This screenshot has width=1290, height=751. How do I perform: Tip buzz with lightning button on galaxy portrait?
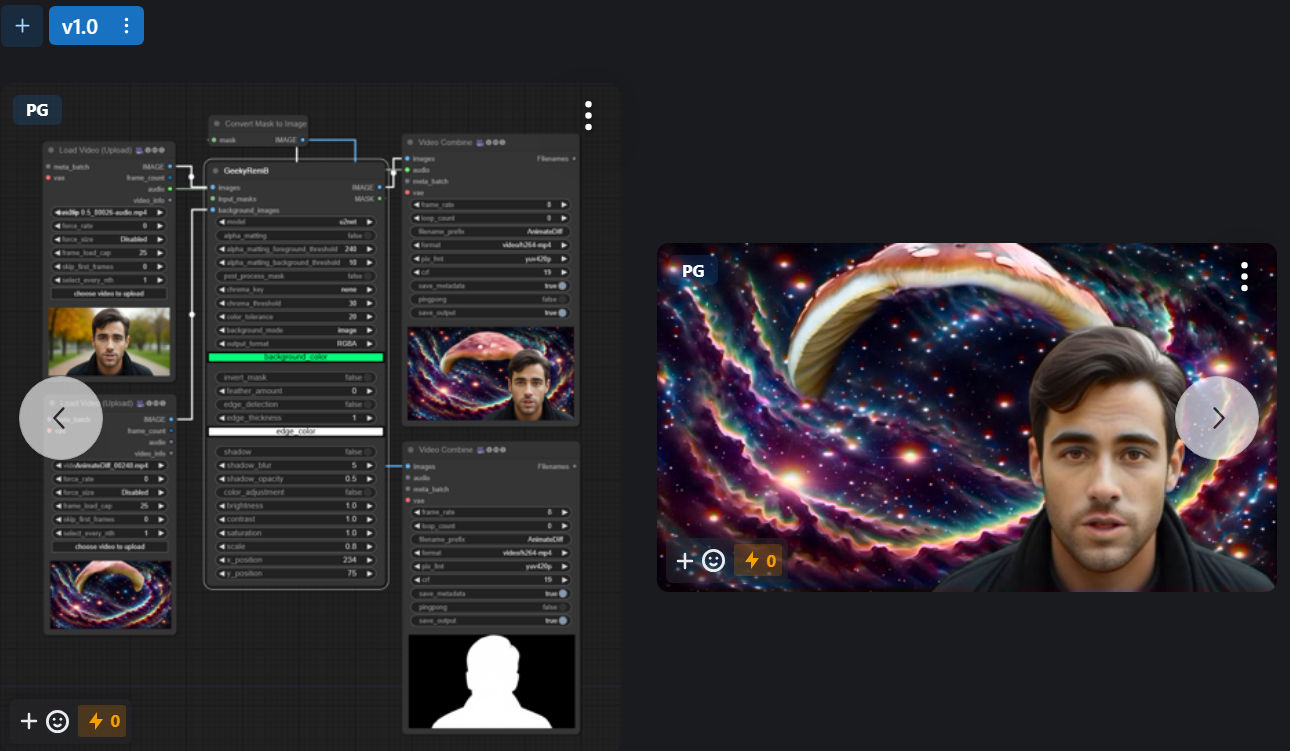click(x=760, y=561)
